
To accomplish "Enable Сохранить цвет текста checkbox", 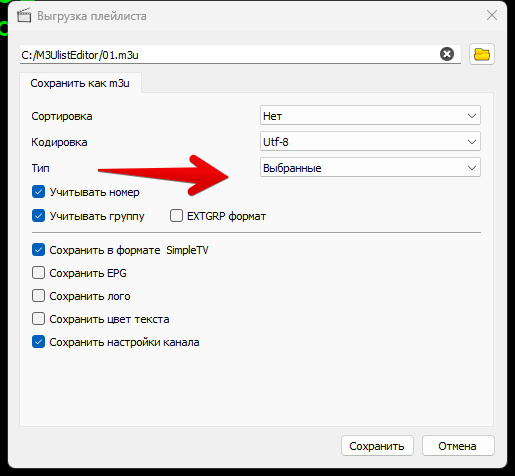I will [x=38, y=319].
